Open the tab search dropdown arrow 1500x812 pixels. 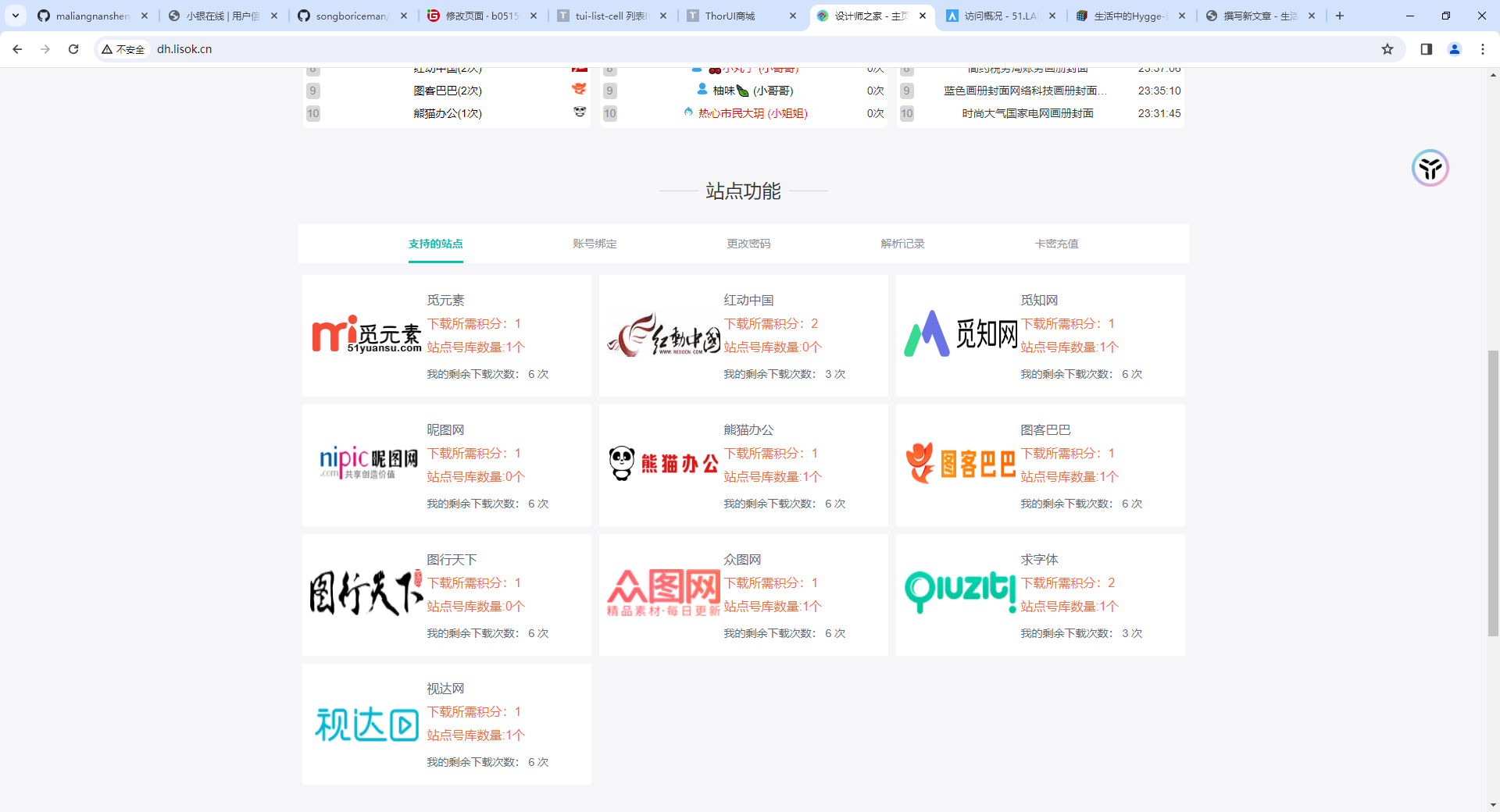16,16
